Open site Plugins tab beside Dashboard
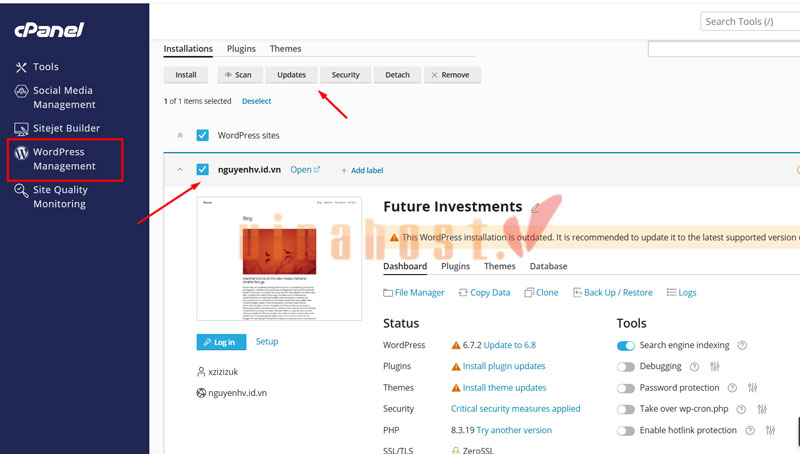The width and height of the screenshot is (800, 454). (456, 266)
